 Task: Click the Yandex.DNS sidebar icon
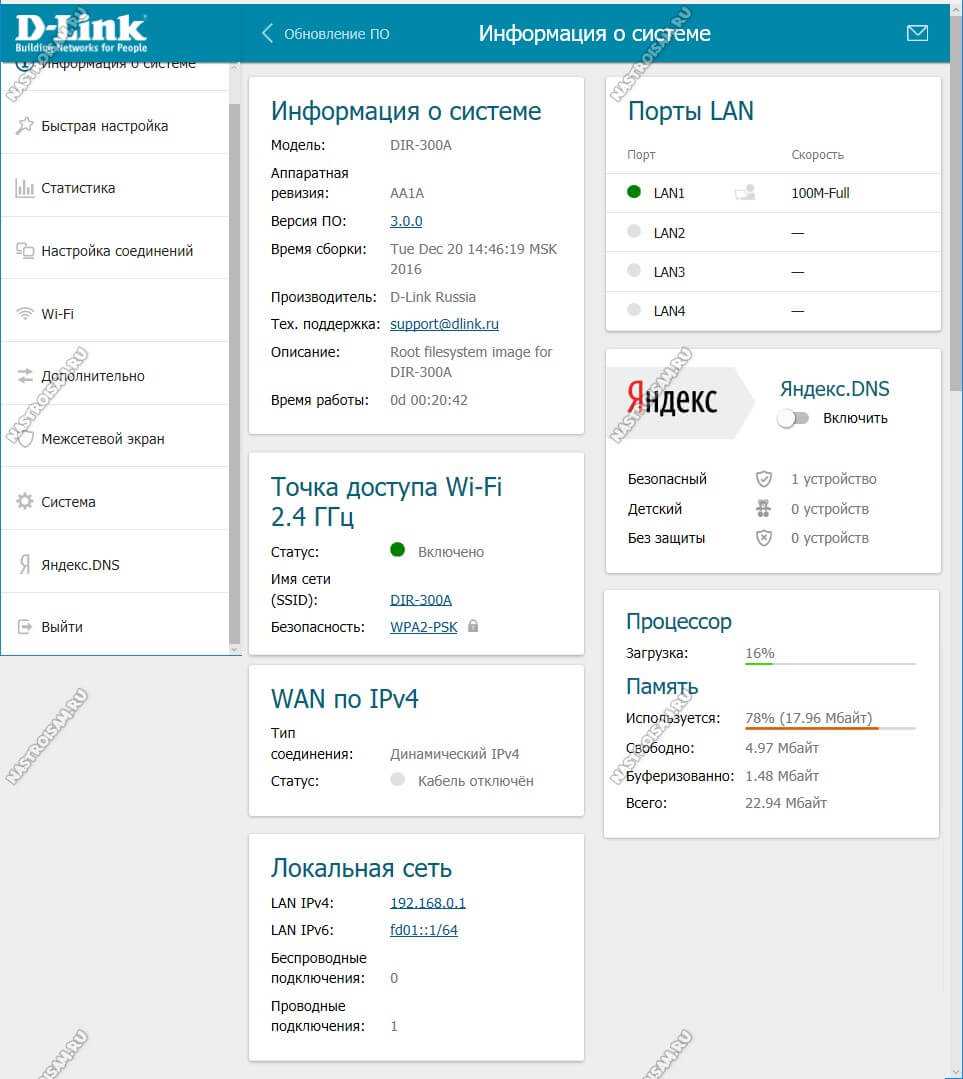click(25, 565)
